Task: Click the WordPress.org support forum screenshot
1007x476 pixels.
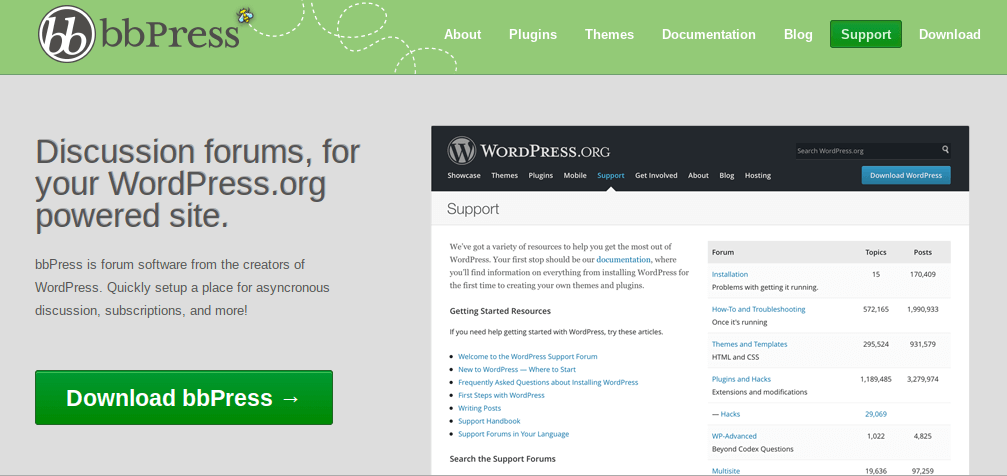Action: coord(700,300)
